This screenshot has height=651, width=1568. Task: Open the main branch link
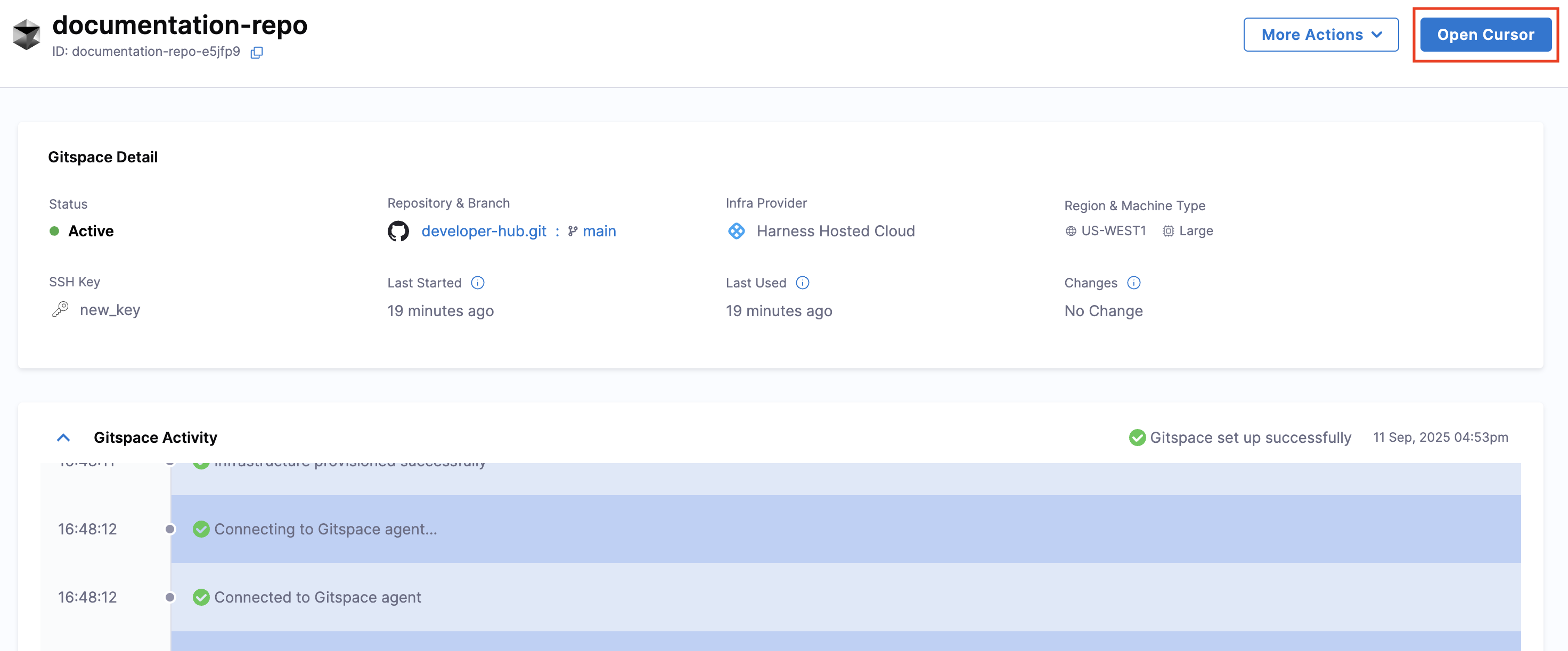[599, 231]
